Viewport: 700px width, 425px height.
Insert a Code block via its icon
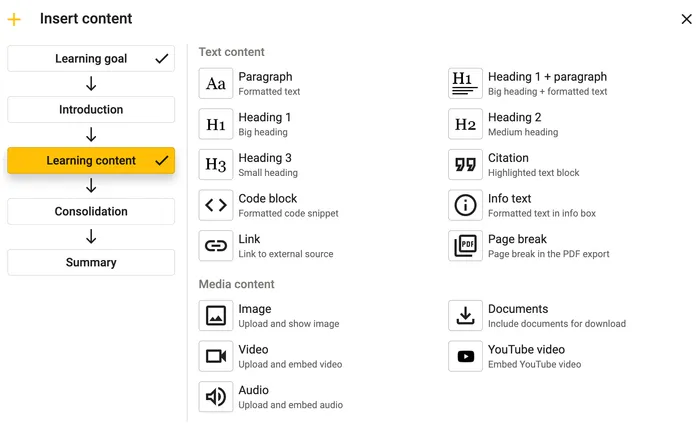click(216, 205)
